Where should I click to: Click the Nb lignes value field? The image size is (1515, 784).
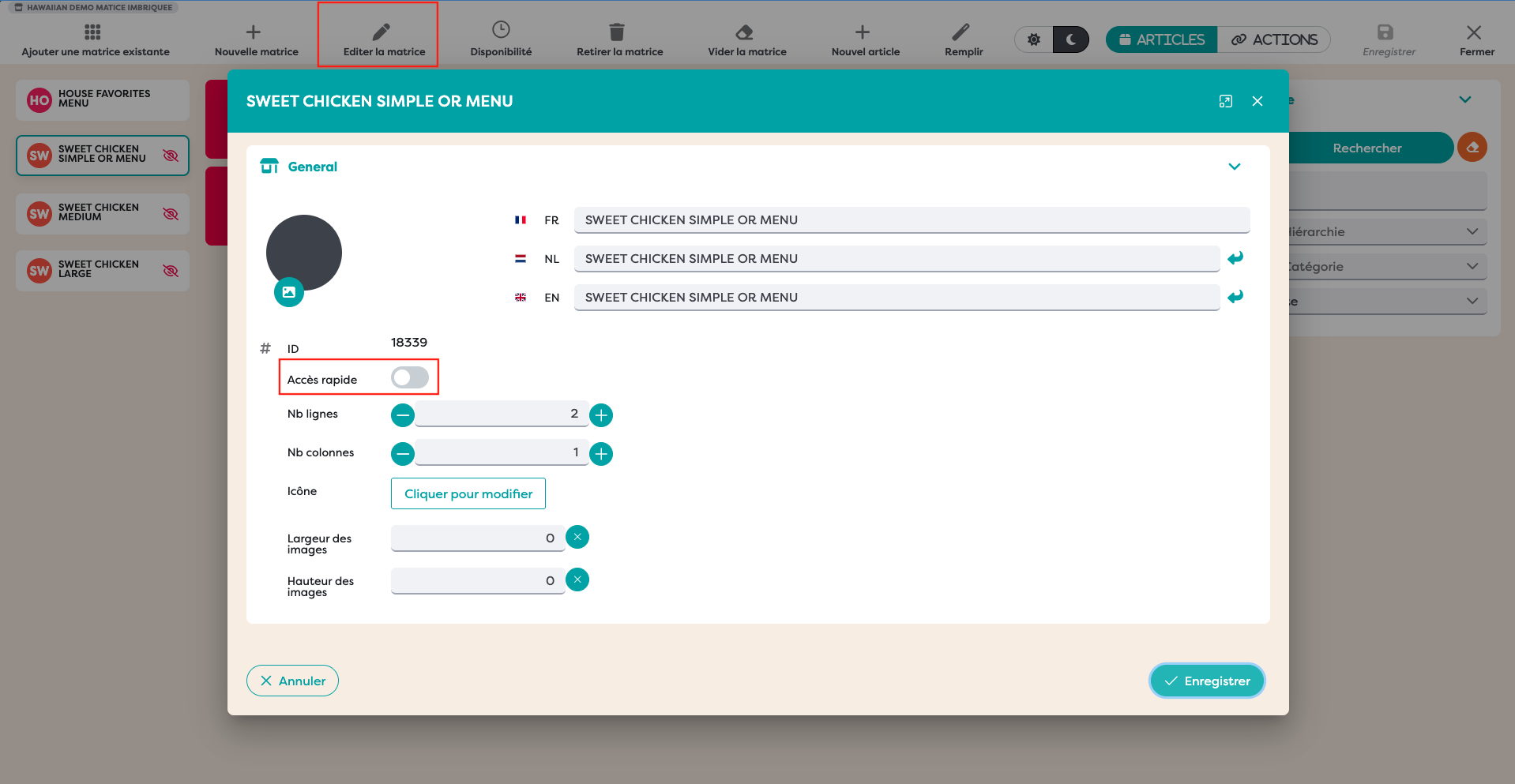[x=502, y=414]
